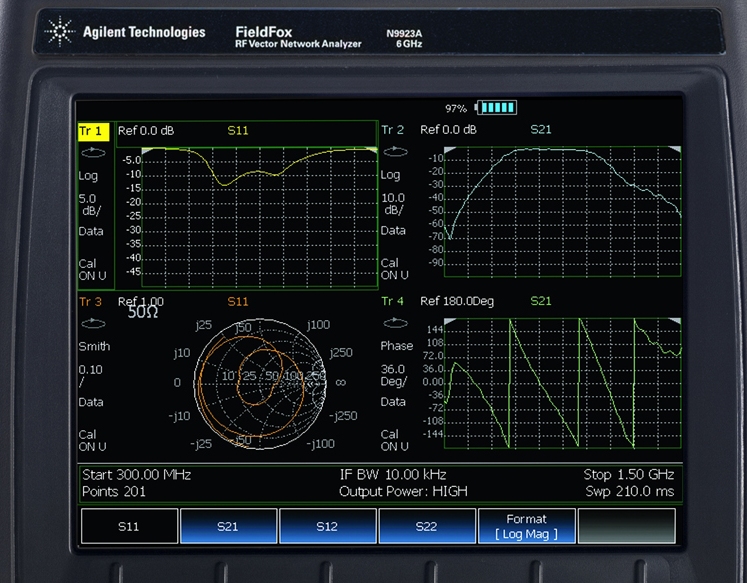
Task: Click the Output Power: HIGH setting
Action: tap(403, 491)
